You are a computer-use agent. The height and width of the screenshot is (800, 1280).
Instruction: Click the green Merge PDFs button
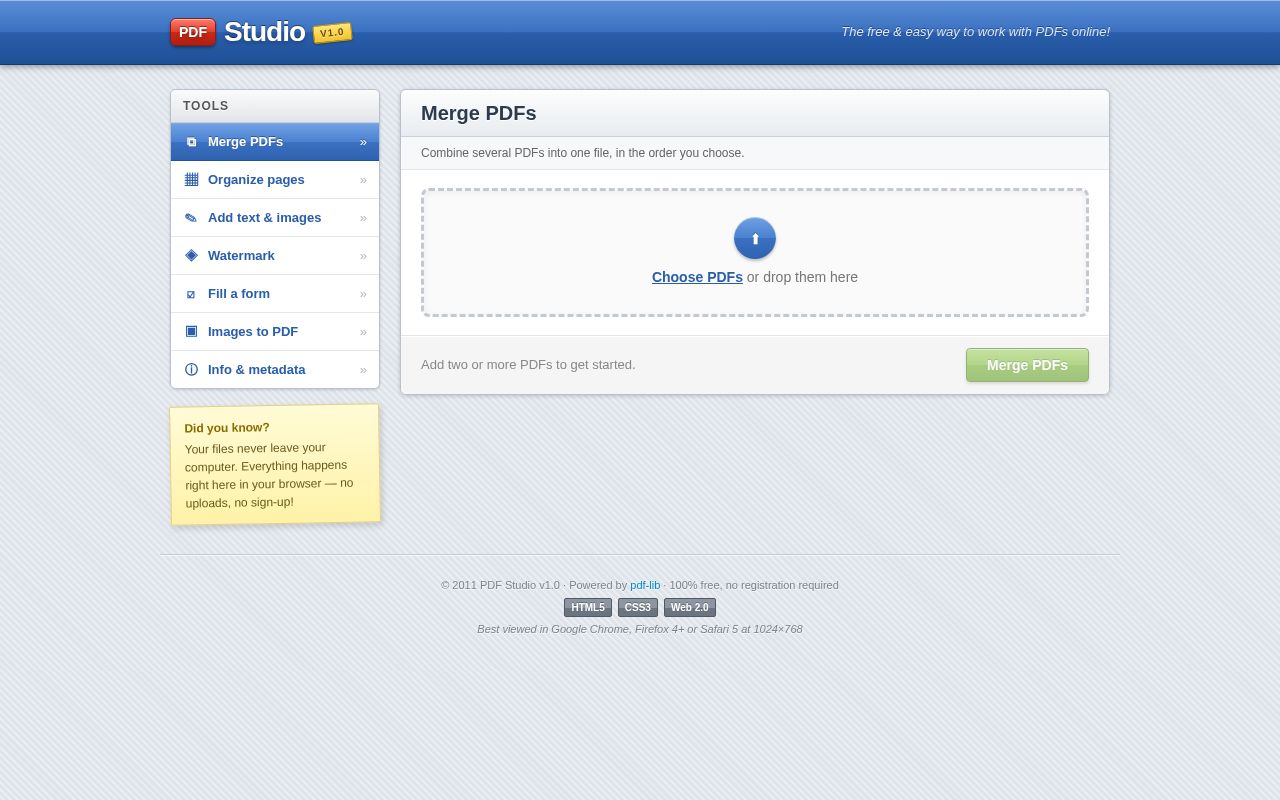[1027, 365]
